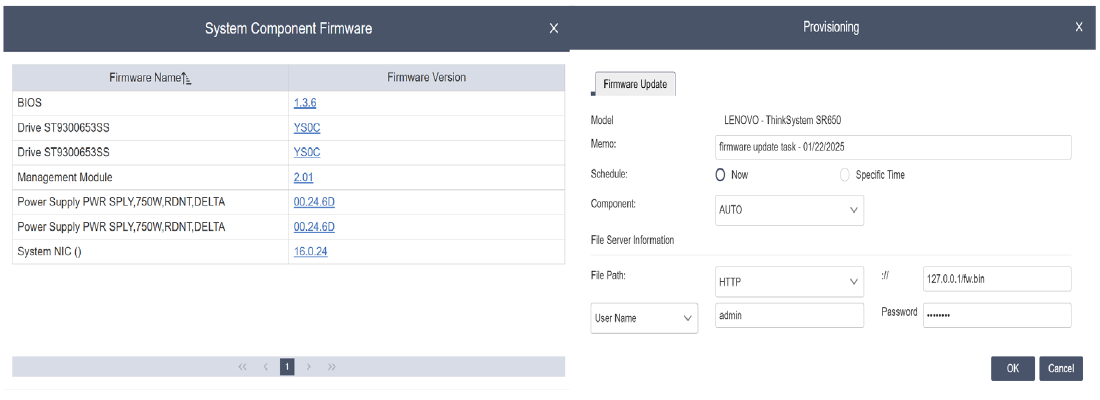The height and width of the screenshot is (400, 1100).
Task: Close the System Component Firmware dialog
Action: [x=554, y=28]
